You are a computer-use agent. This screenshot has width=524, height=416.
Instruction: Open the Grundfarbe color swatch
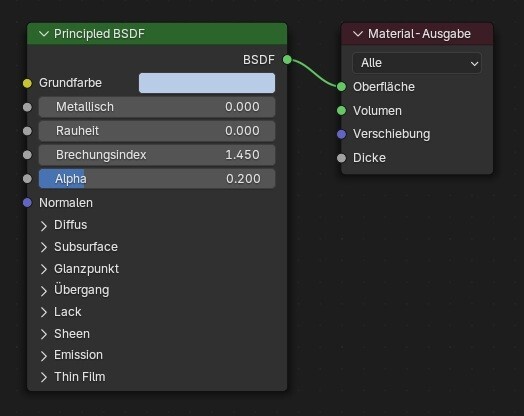coord(207,83)
